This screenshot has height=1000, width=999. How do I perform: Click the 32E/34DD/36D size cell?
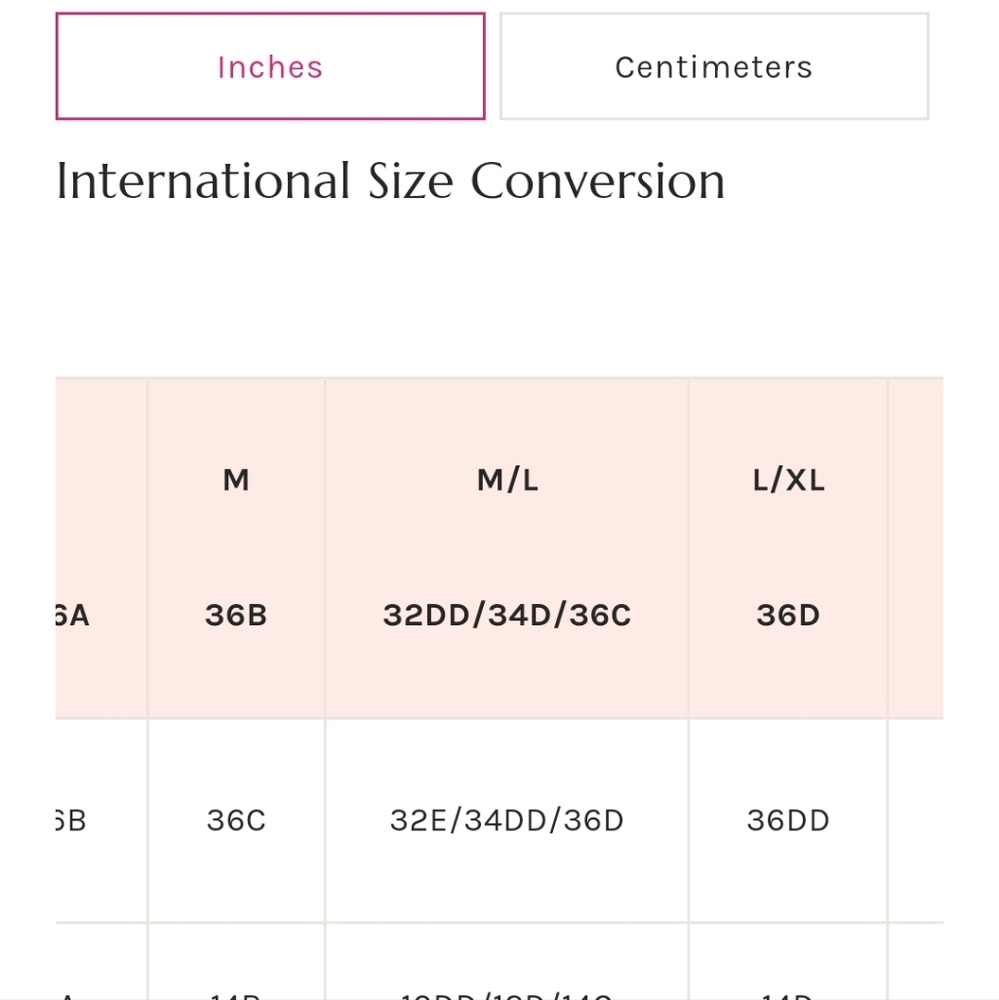point(507,821)
